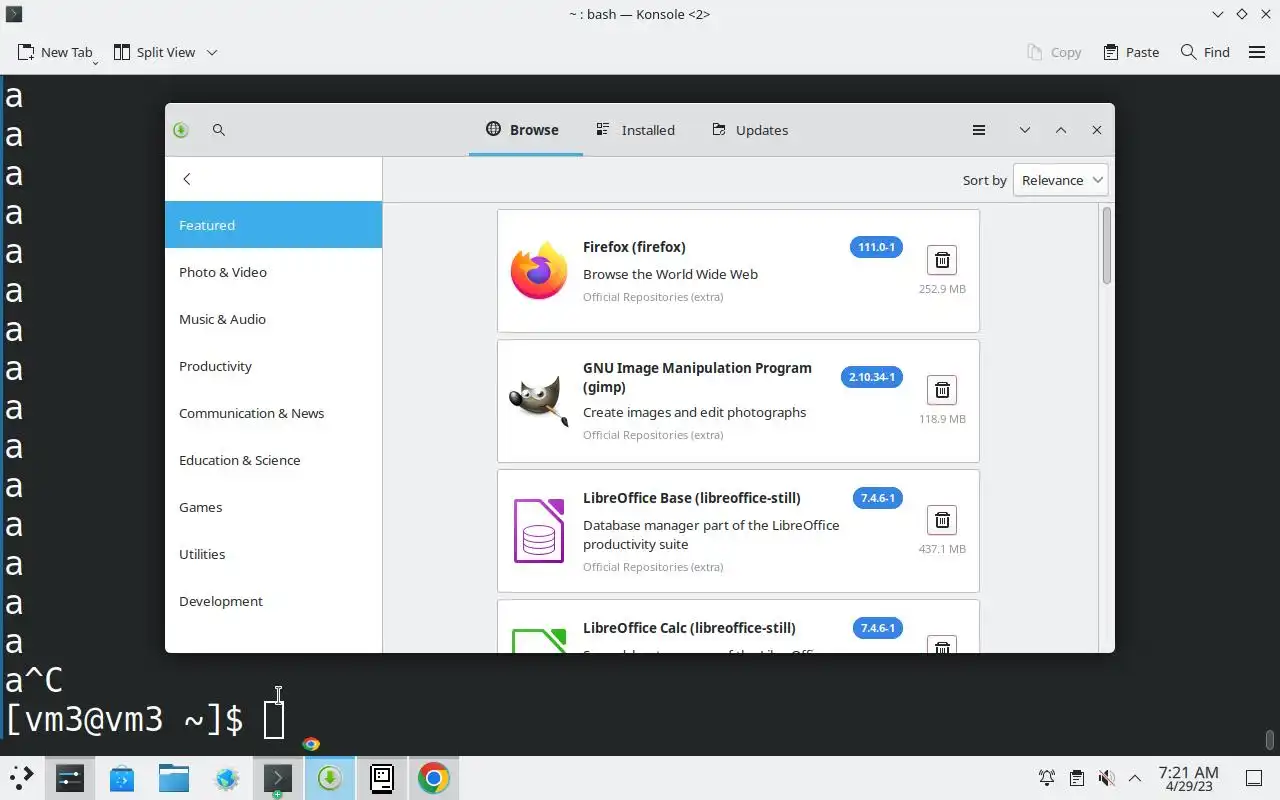Remove LibreOffice Calc via trash button
Viewport: 1280px width, 800px height.
(942, 645)
